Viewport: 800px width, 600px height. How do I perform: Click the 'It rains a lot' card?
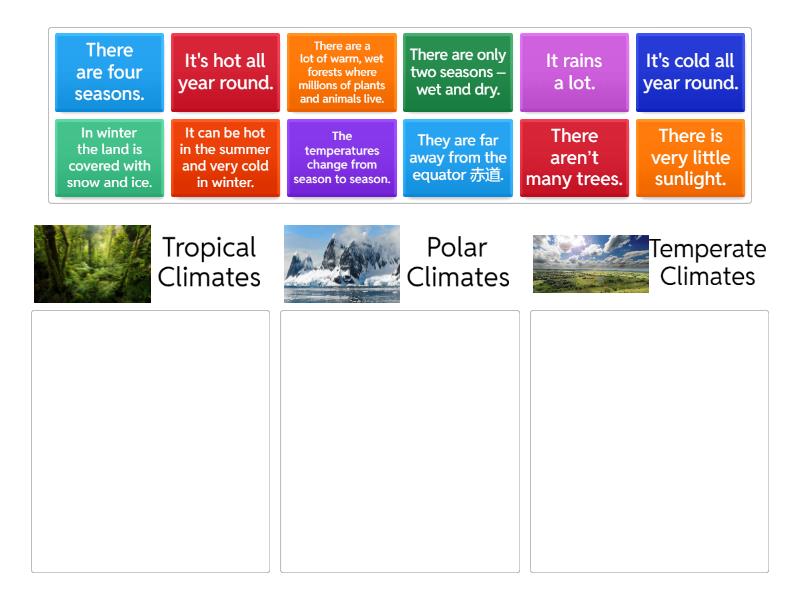574,73
